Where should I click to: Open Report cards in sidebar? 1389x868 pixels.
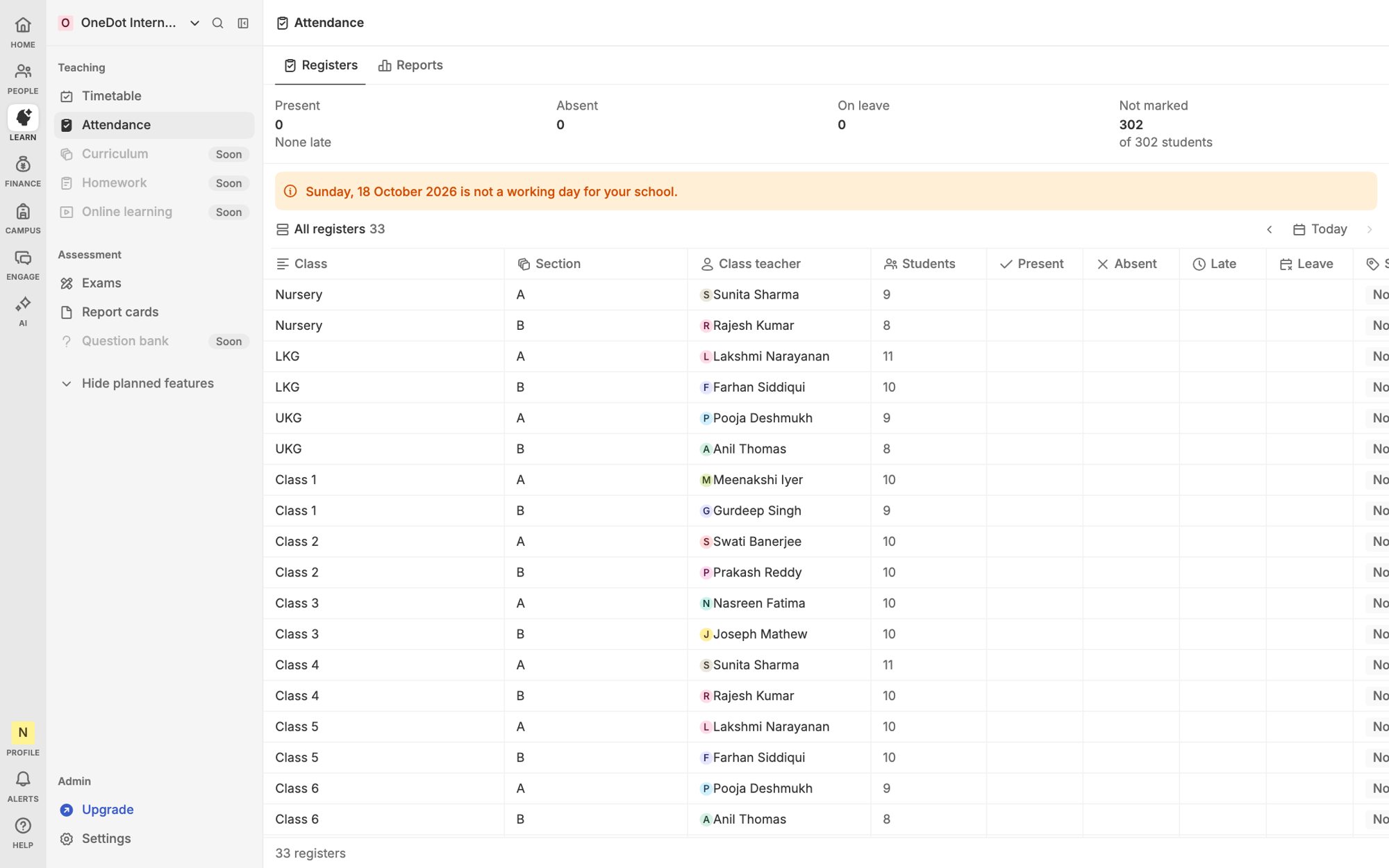click(154, 312)
